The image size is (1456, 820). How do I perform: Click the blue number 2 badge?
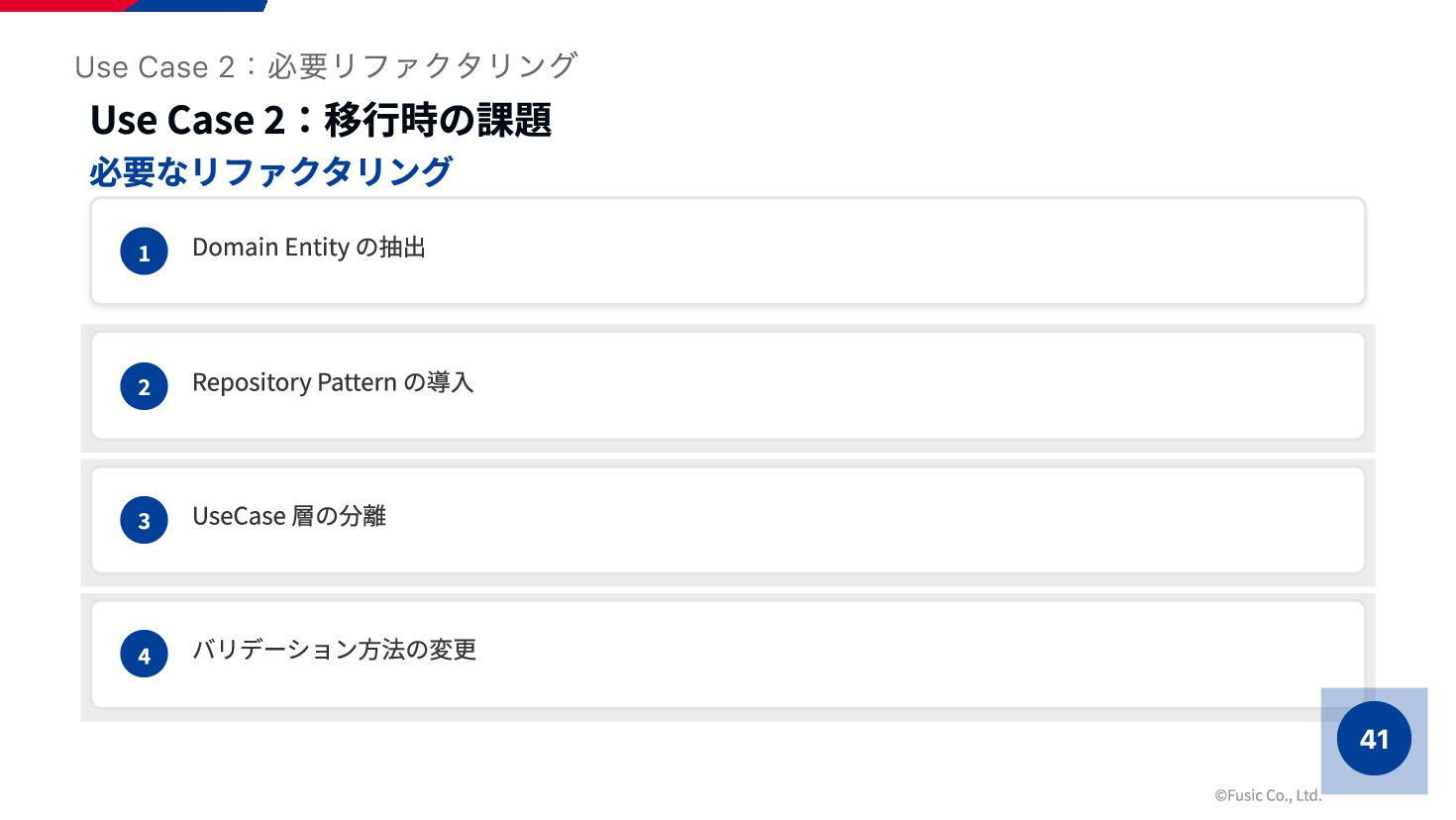[144, 386]
